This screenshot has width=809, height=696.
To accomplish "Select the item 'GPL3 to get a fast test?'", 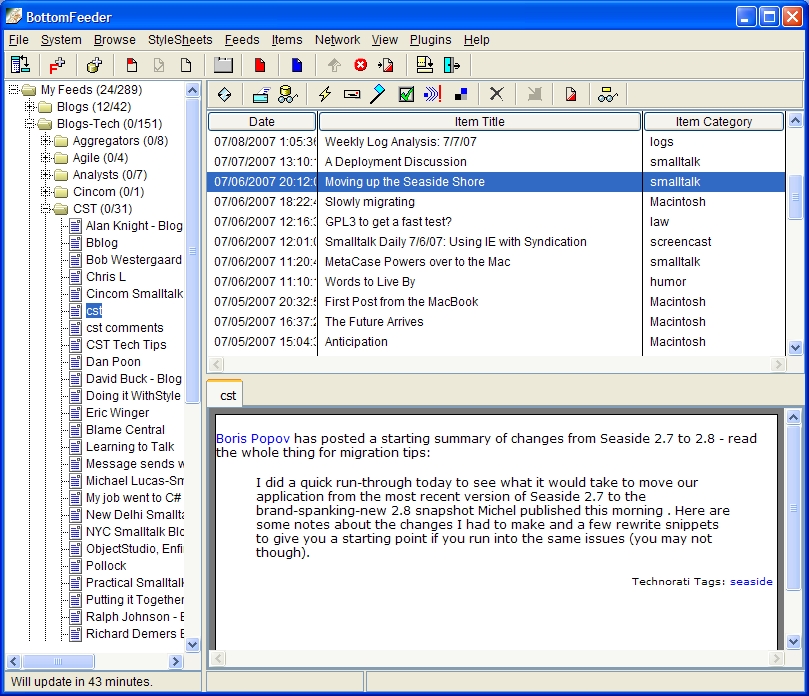I will pos(496,222).
